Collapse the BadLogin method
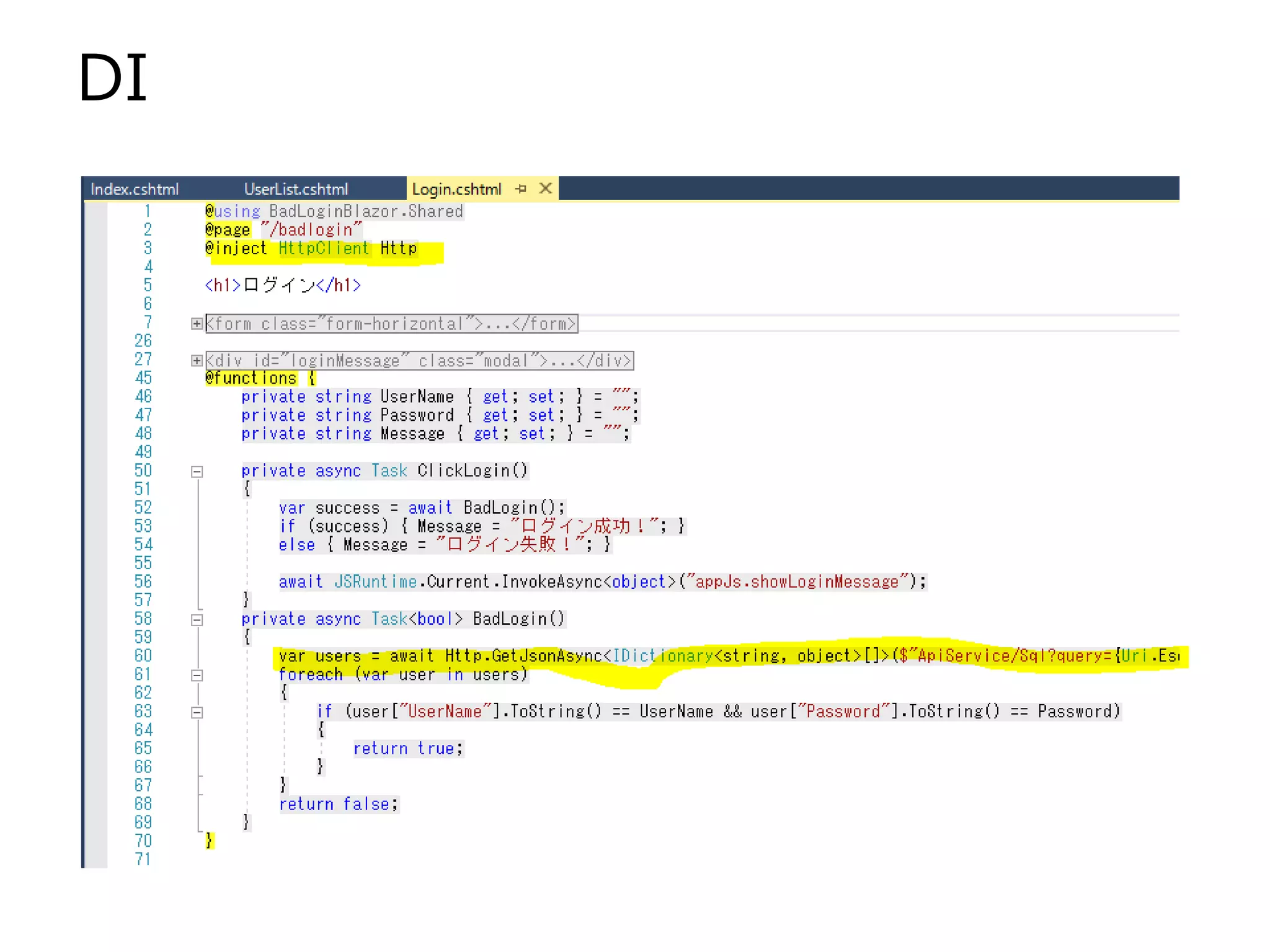This screenshot has height=952, width=1270. (197, 620)
